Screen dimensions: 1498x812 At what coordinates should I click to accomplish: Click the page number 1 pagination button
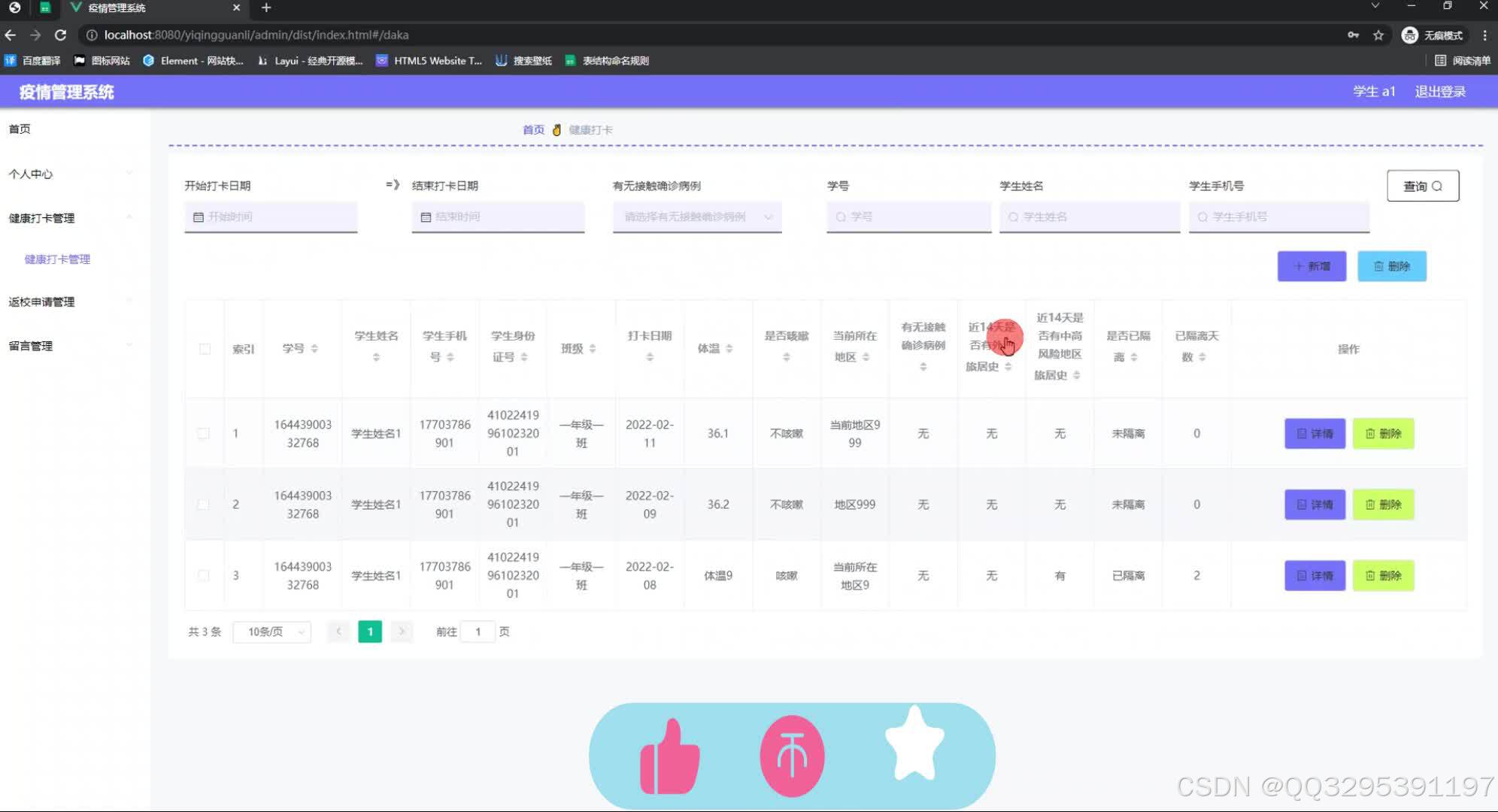[370, 632]
